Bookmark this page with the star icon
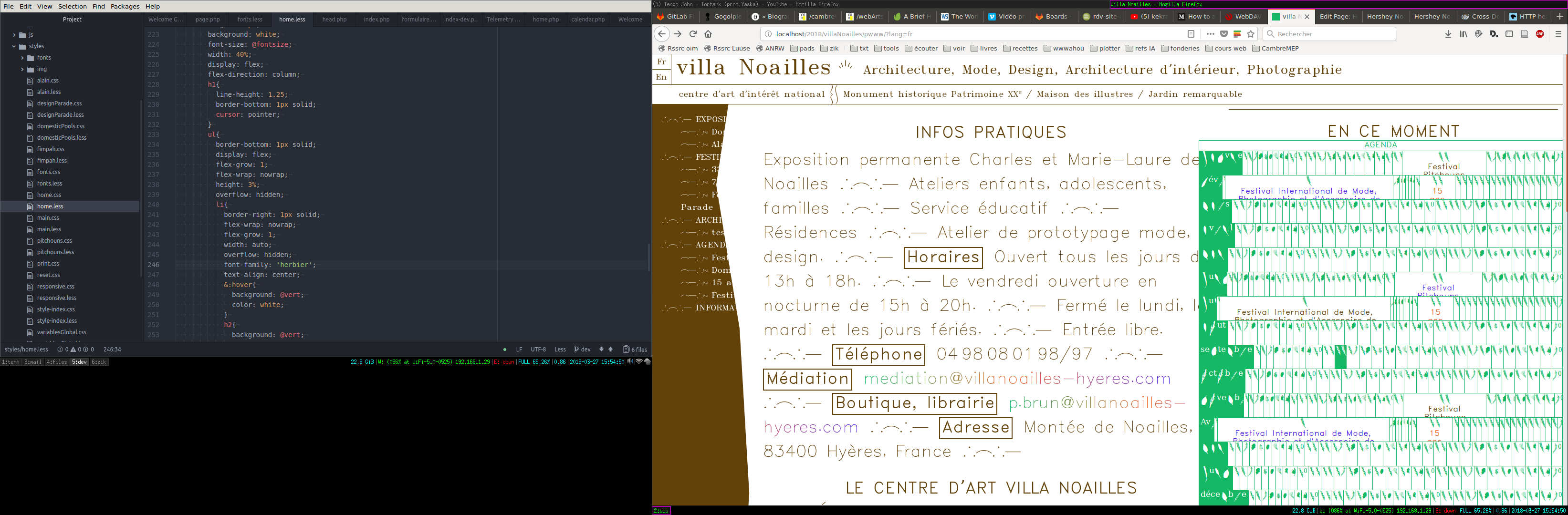Screen dimensions: 1568x515 [1251, 34]
